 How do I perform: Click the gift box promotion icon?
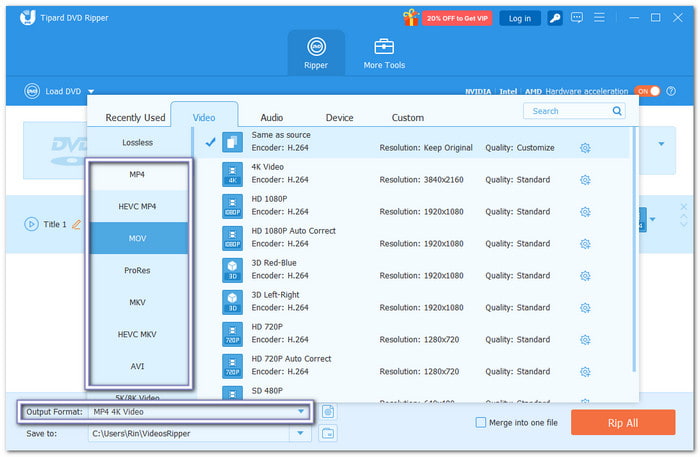[x=410, y=18]
